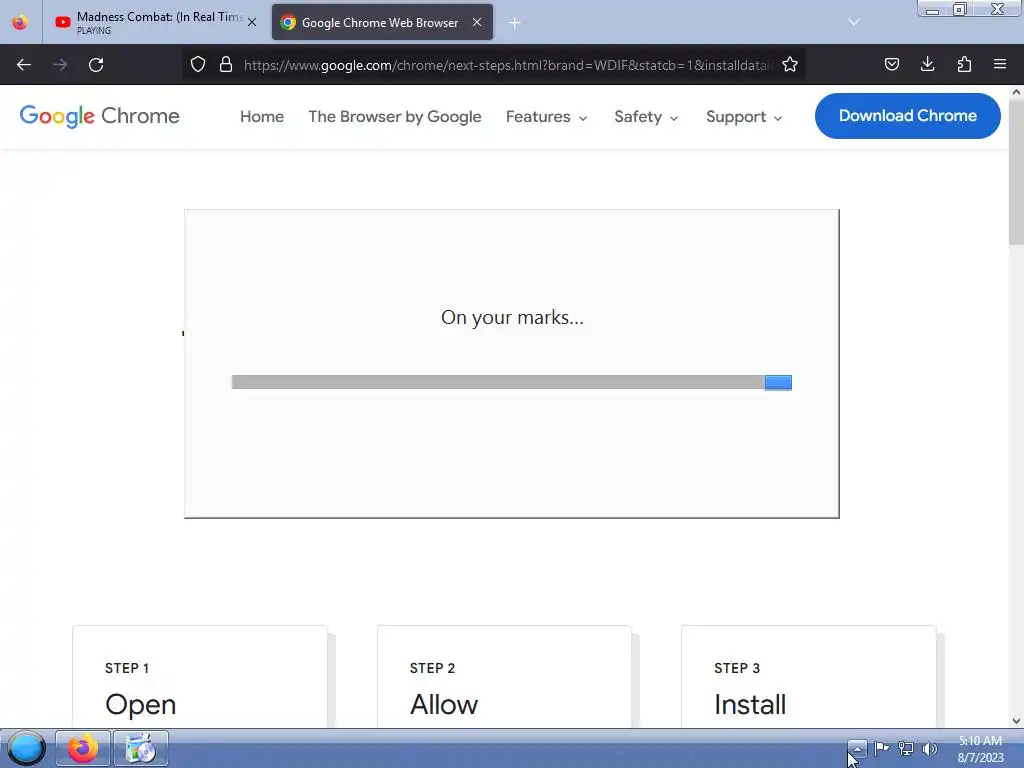Viewport: 1024px width, 768px height.
Task: Open the extensions puzzle icon
Action: coord(964,64)
